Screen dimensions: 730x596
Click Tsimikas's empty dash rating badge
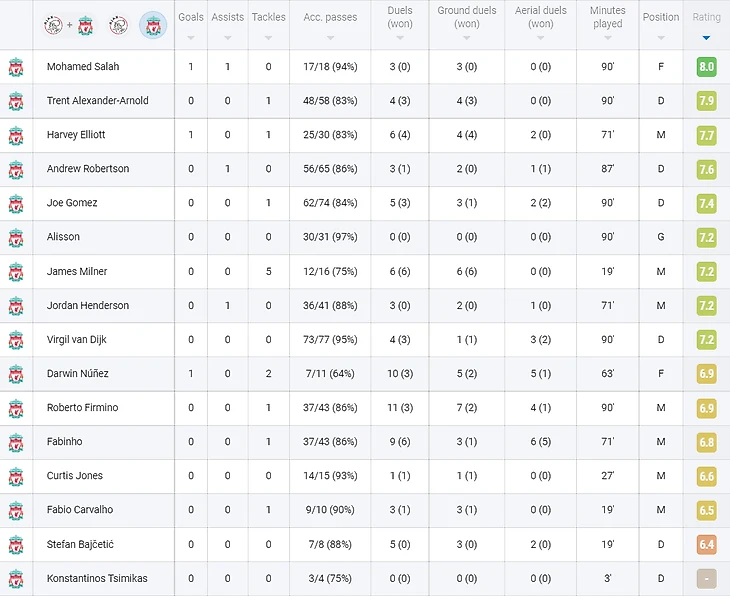pos(706,578)
